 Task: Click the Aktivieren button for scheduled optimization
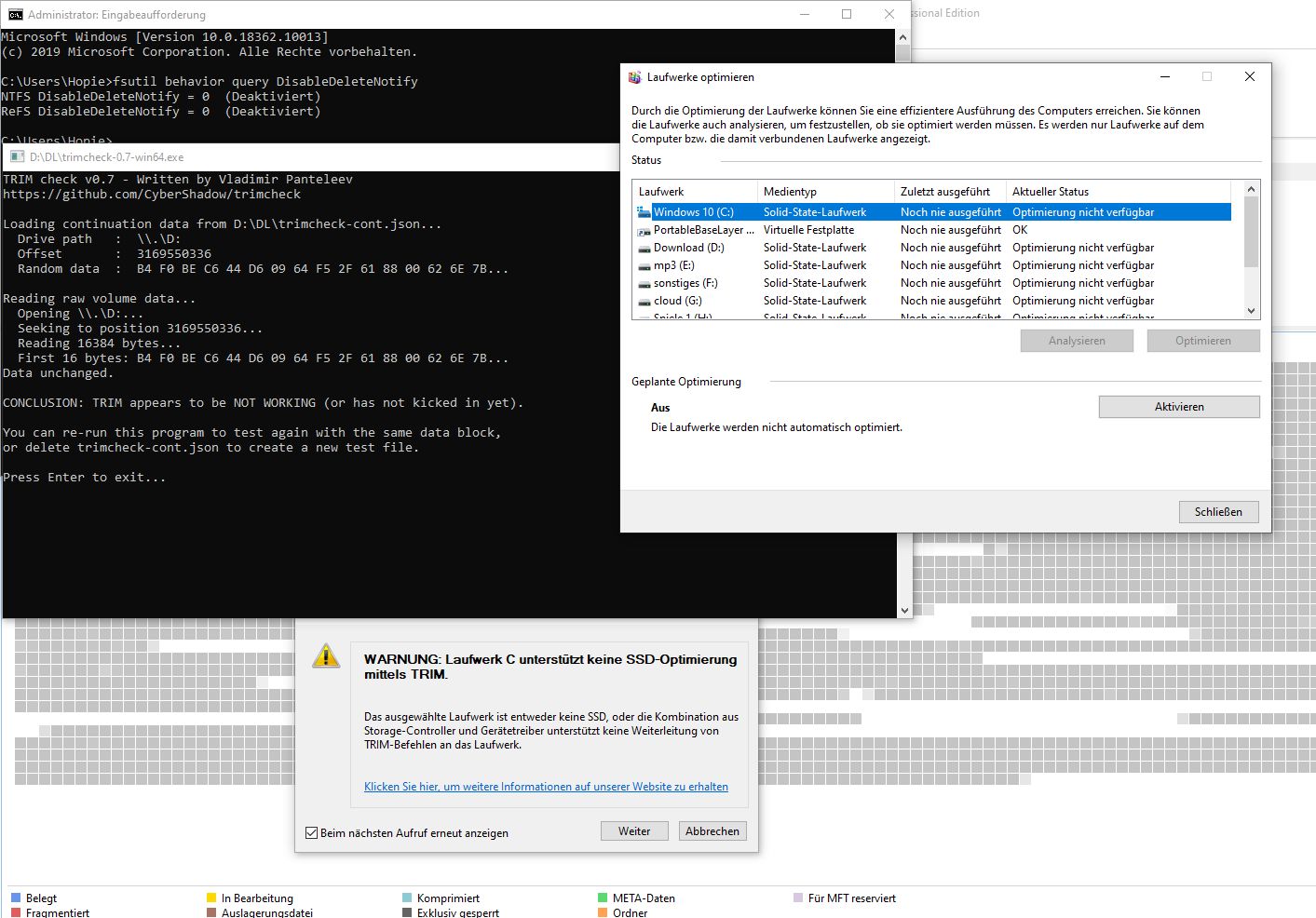pos(1179,407)
